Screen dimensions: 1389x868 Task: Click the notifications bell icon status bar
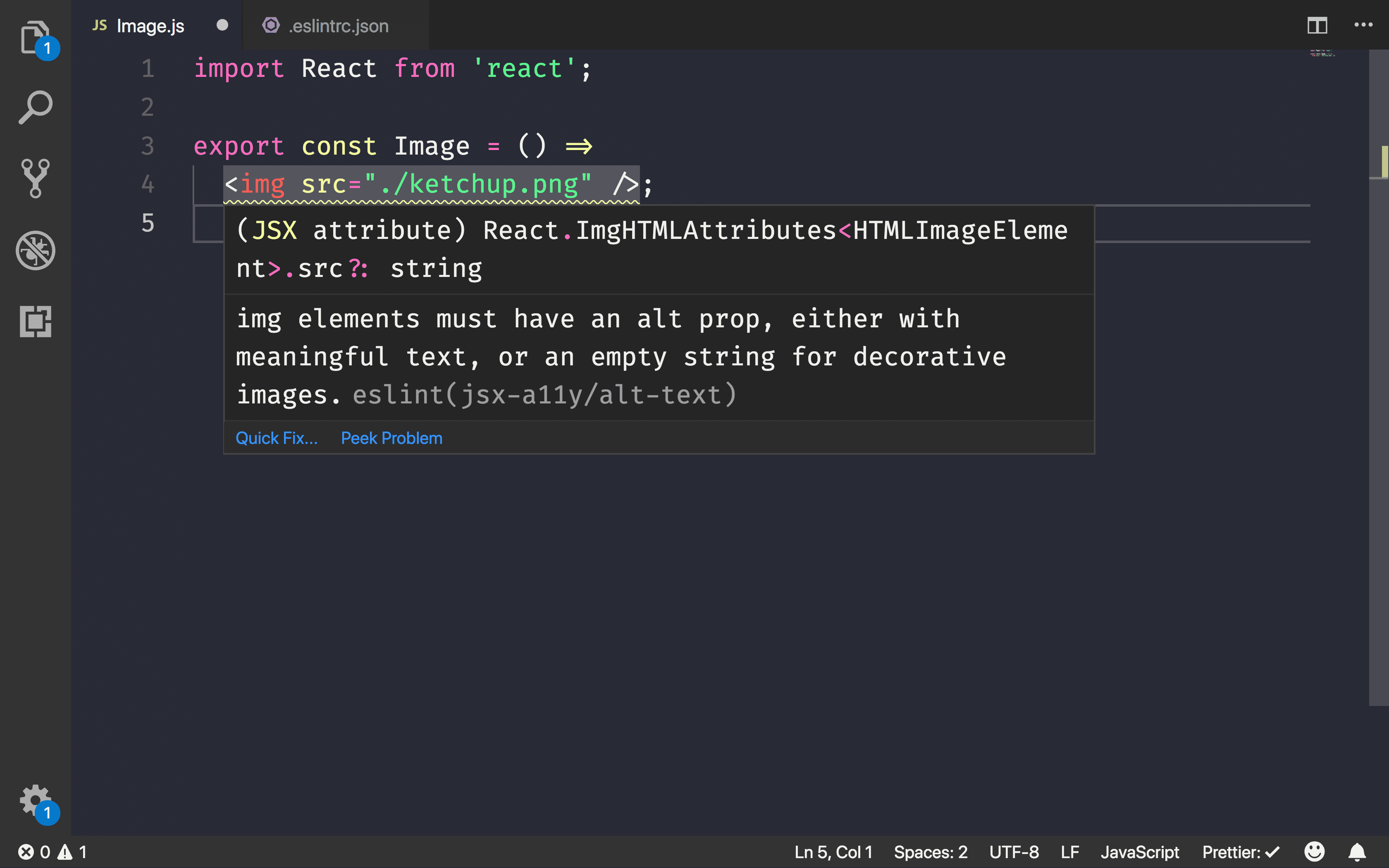1357,852
